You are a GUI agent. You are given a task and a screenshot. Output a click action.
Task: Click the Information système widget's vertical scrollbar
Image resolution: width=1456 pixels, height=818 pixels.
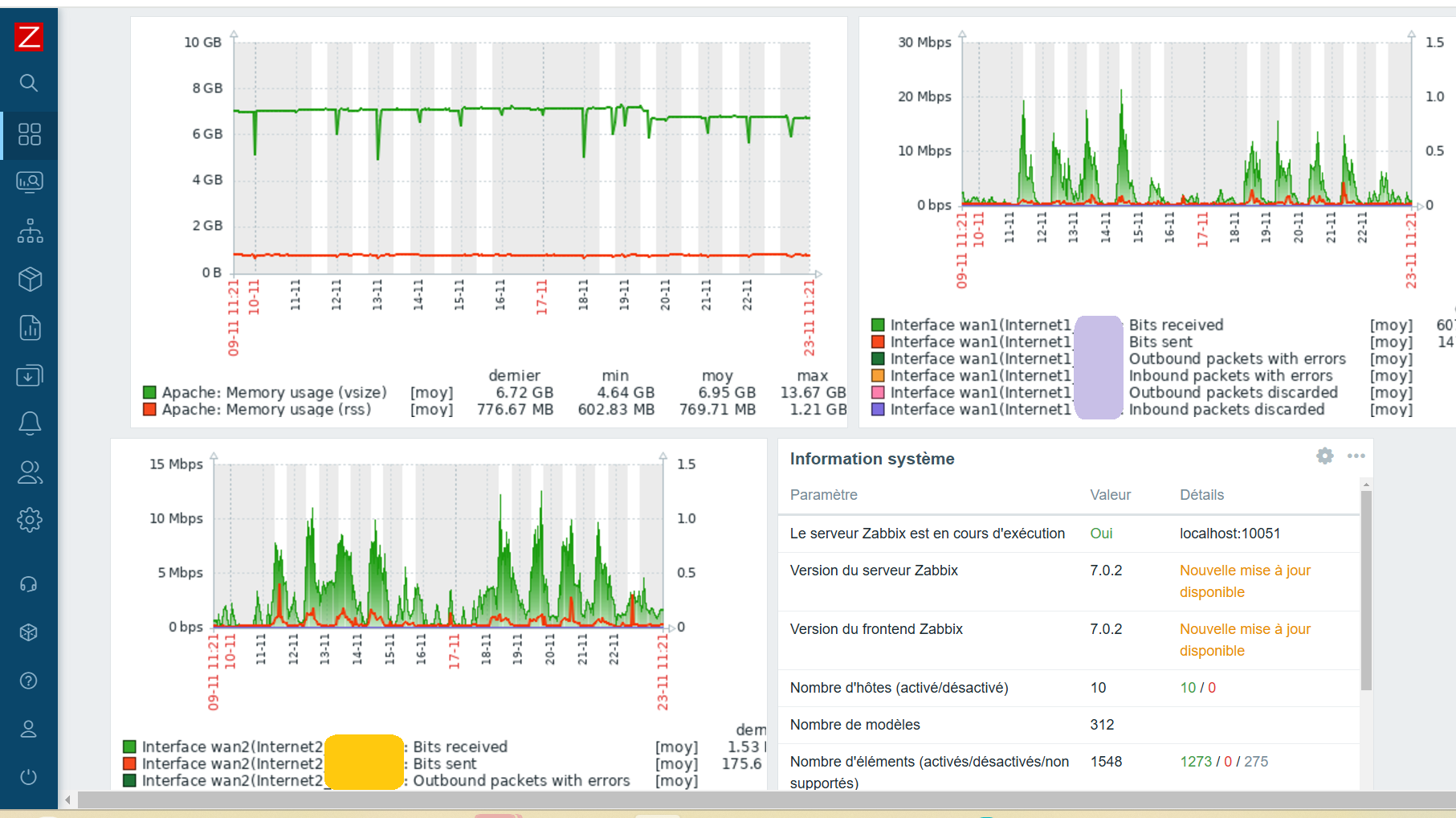pyautogui.click(x=1366, y=591)
